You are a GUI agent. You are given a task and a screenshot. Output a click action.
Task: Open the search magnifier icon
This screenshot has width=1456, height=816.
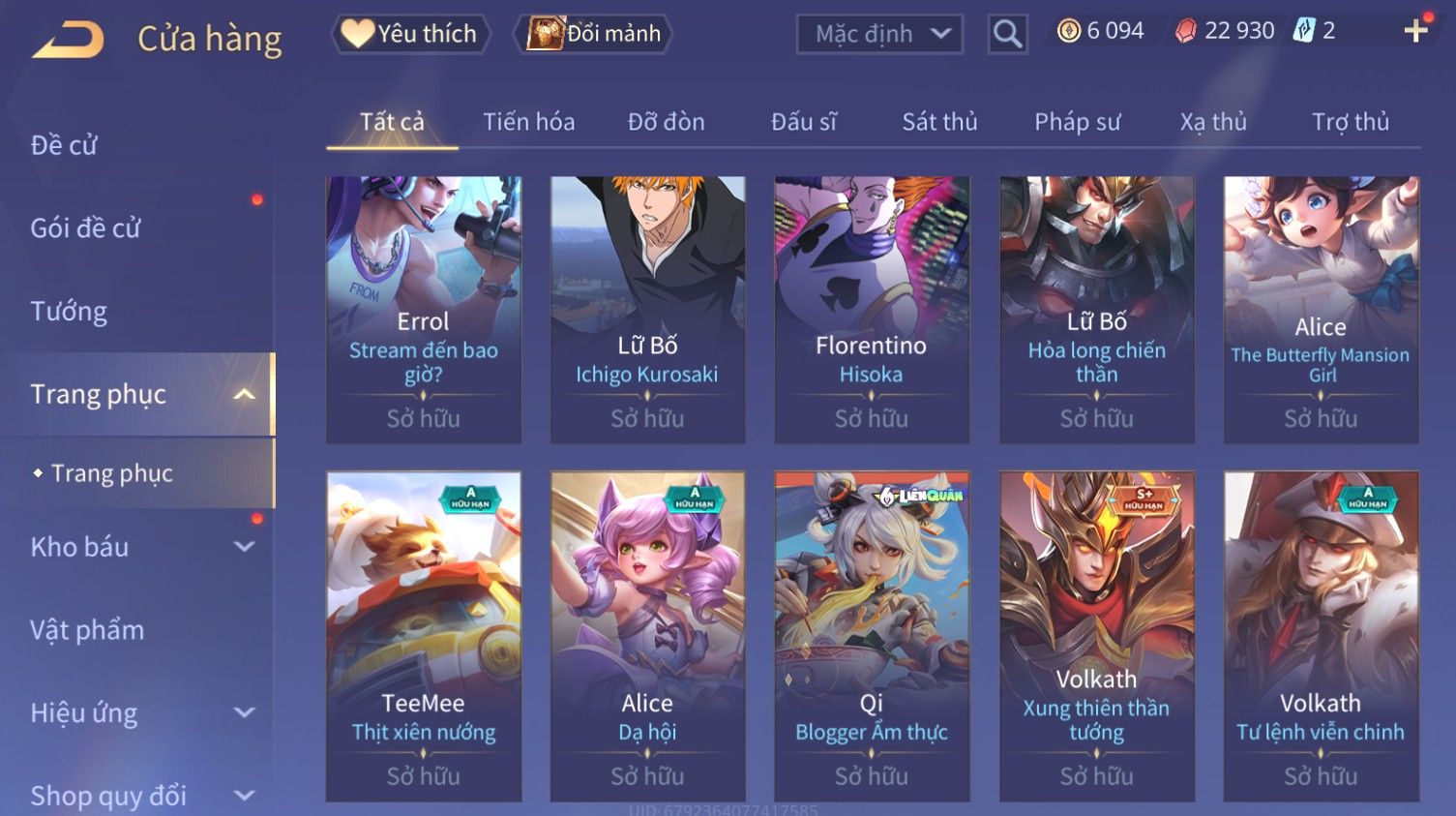tap(1007, 35)
